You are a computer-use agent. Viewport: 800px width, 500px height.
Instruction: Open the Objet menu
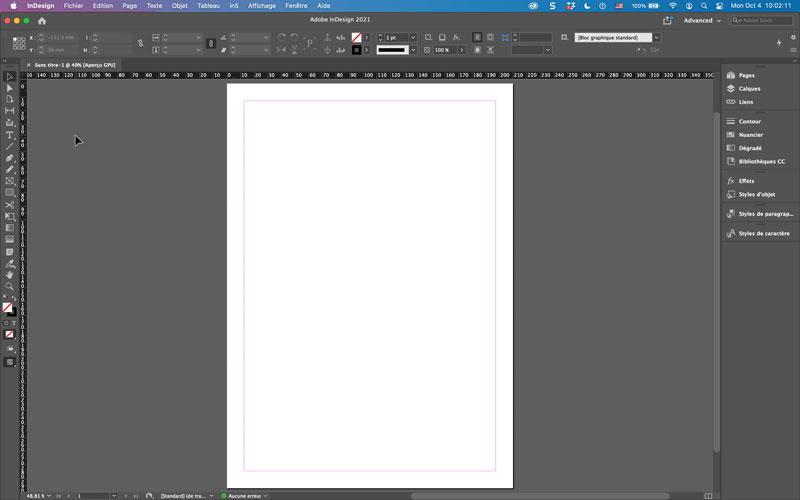pos(179,6)
